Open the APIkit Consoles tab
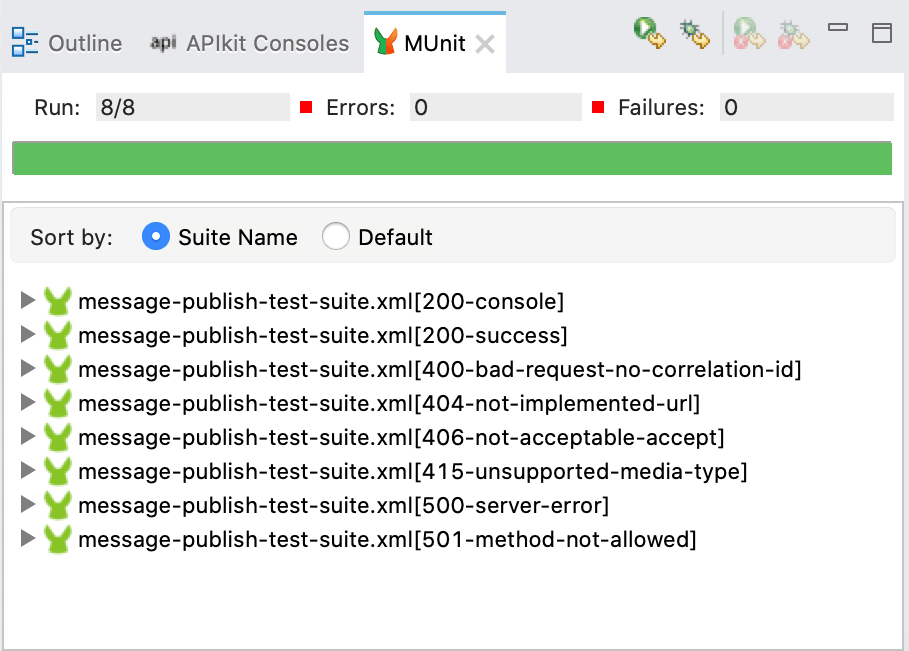This screenshot has height=651, width=909. [x=250, y=43]
